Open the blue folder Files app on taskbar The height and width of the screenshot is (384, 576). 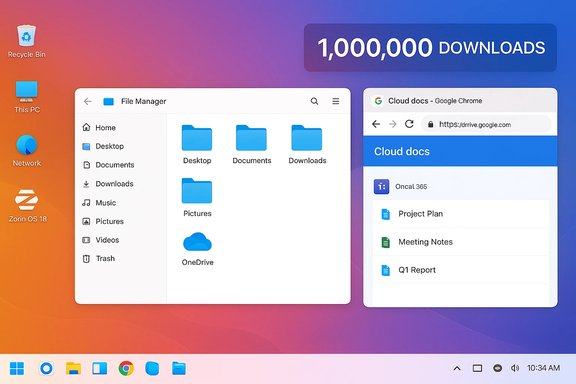point(179,368)
